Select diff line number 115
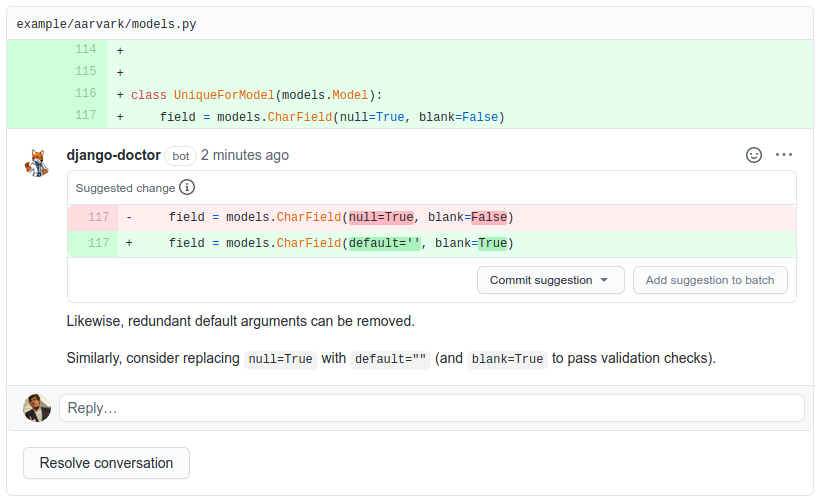Image resolution: width=825 pixels, height=503 pixels. coord(85,72)
